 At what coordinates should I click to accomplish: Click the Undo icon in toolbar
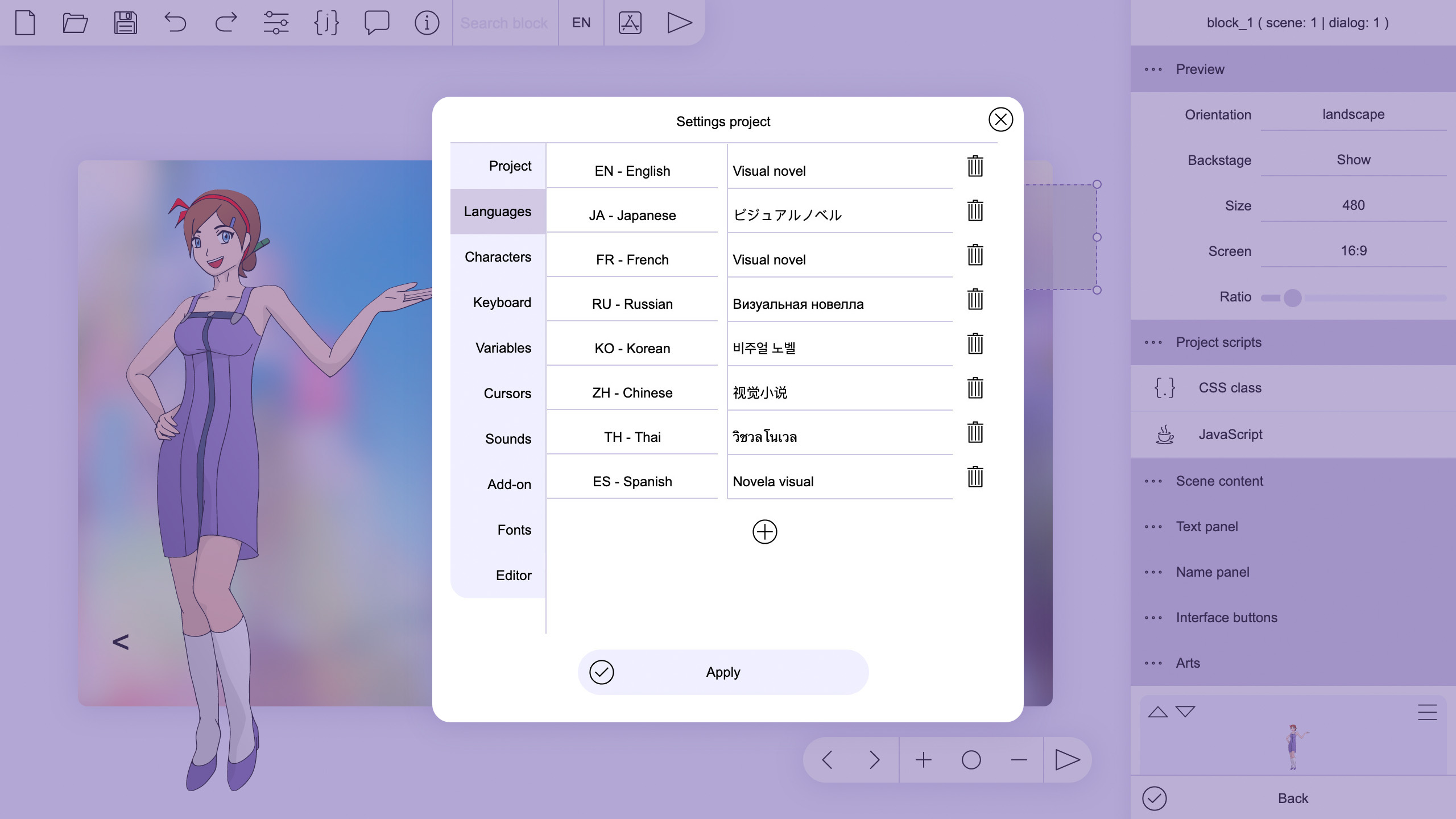pos(175,22)
